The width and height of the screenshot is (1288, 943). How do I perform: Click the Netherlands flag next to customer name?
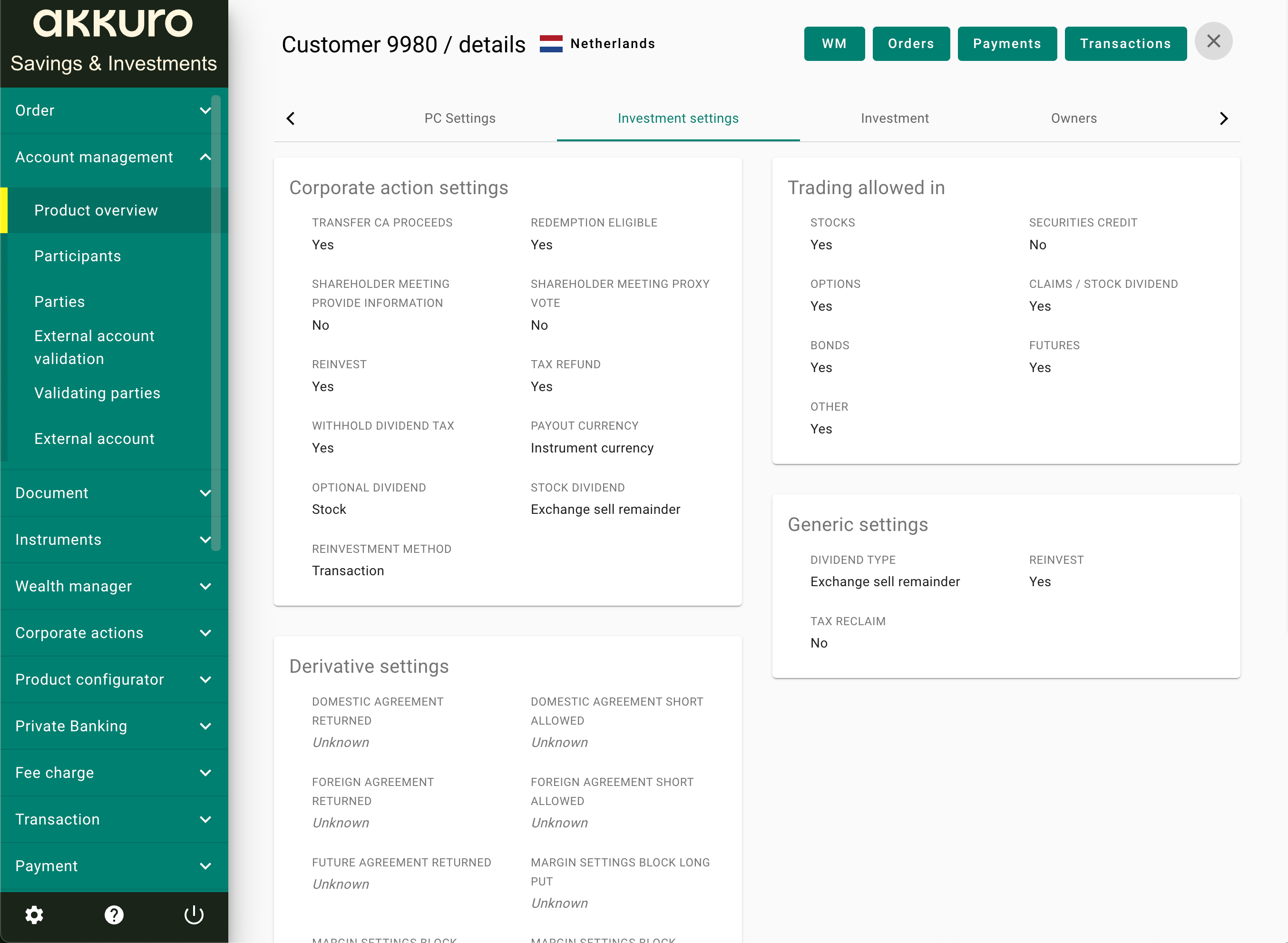pyautogui.click(x=551, y=43)
